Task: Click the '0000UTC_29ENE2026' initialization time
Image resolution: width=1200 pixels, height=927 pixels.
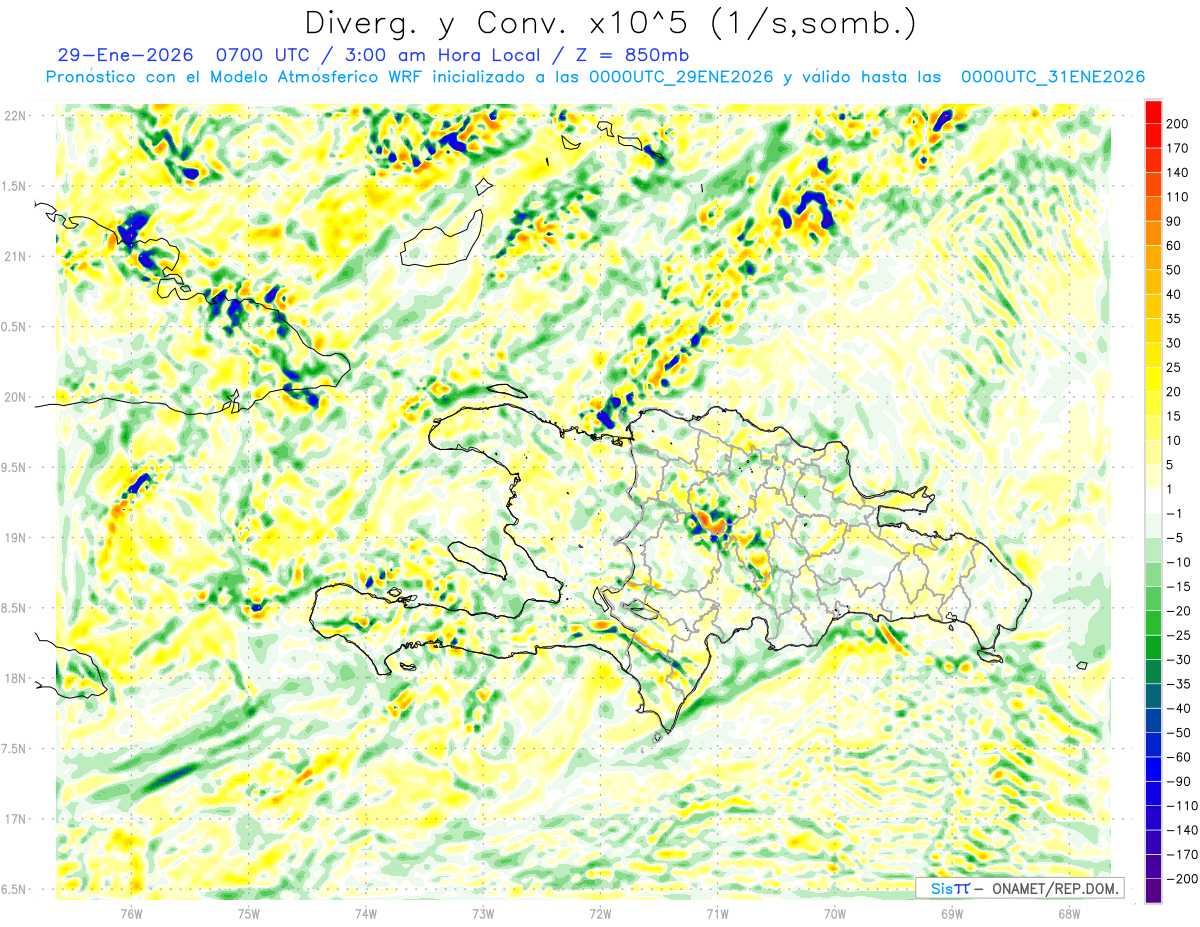Action: [681, 77]
